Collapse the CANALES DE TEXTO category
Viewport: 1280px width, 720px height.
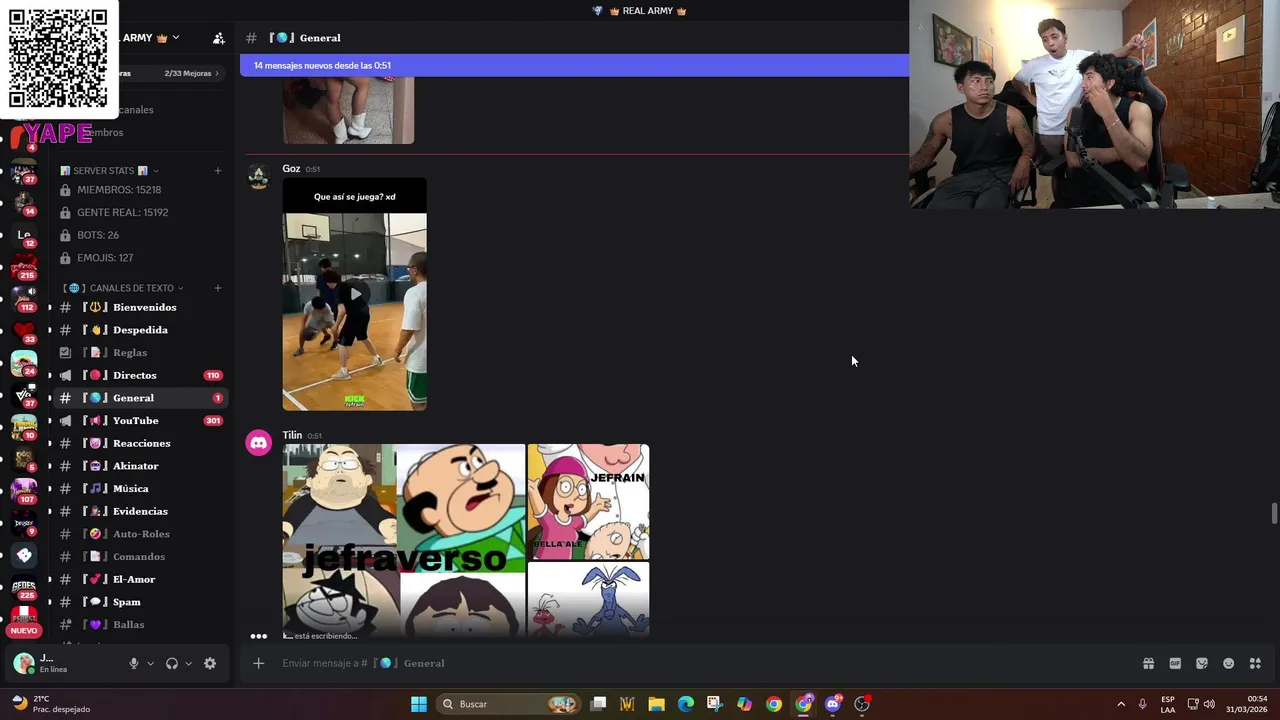(x=124, y=288)
